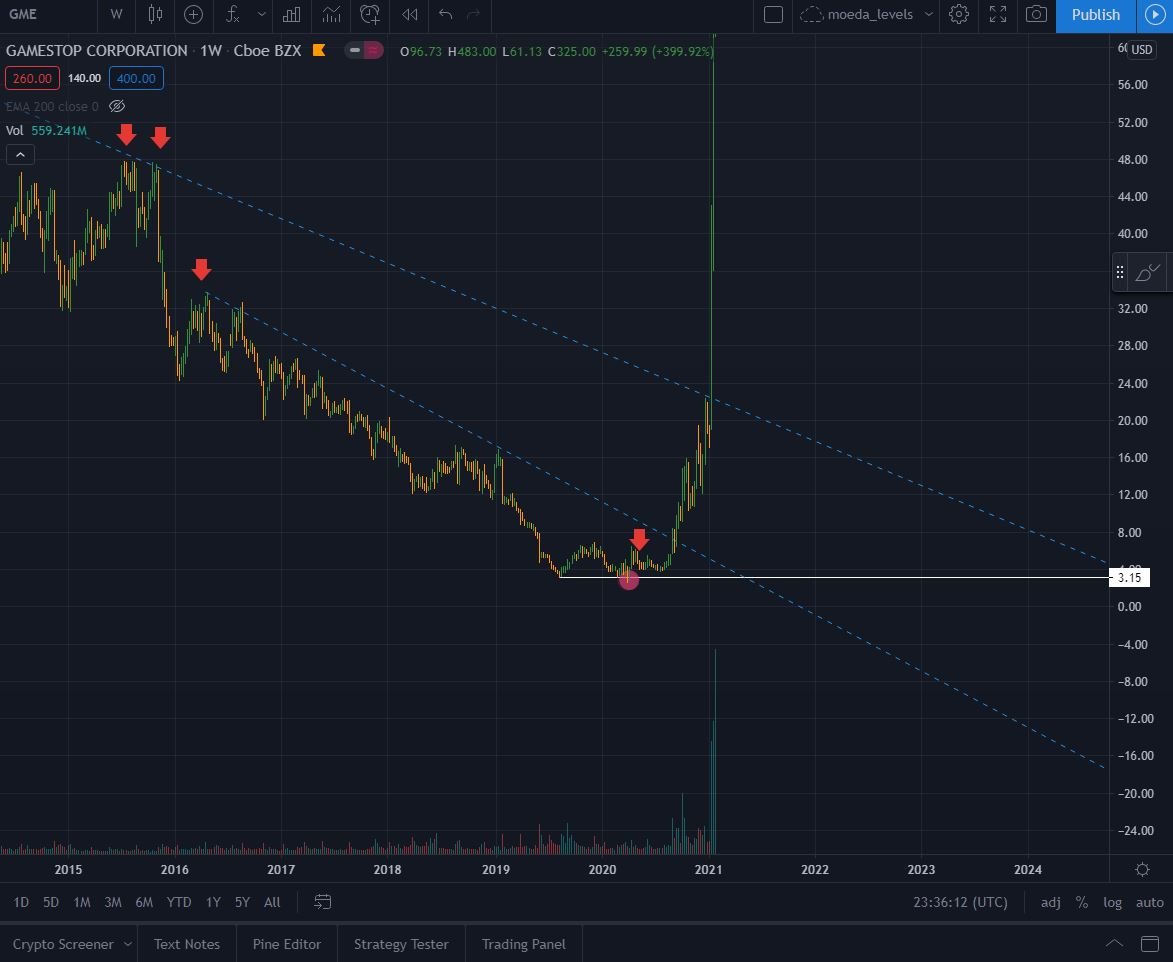Click the play button beside Publish
This screenshot has height=962, width=1173.
[x=1154, y=15]
